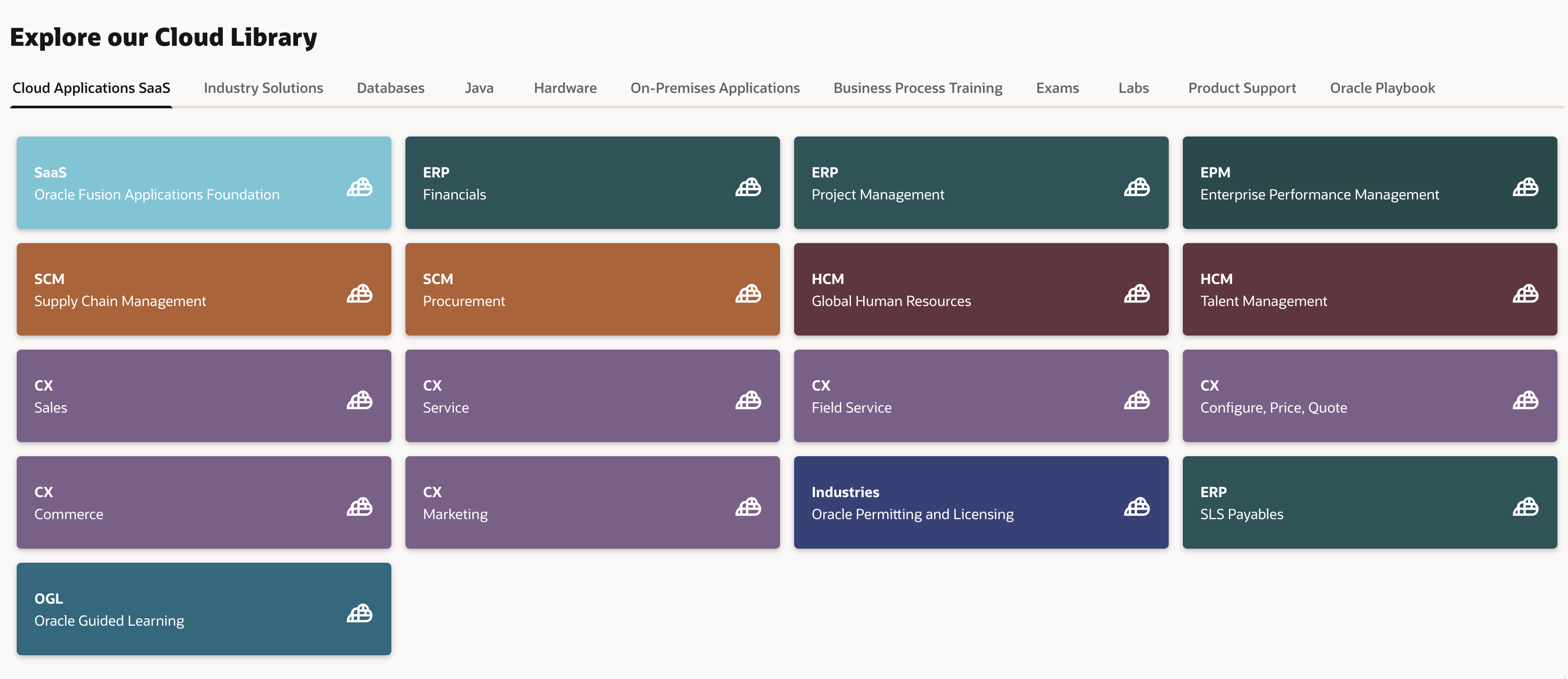This screenshot has width=1568, height=679.
Task: Click the library icon on CX Service card
Action: [x=748, y=400]
